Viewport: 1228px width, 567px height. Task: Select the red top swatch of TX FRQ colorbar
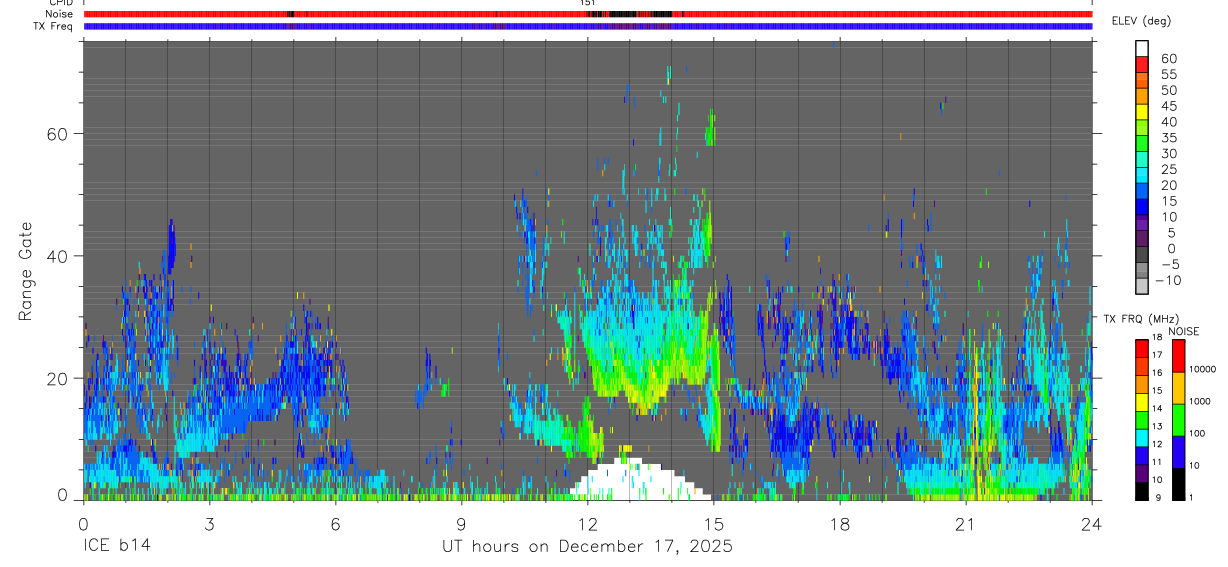[1142, 348]
